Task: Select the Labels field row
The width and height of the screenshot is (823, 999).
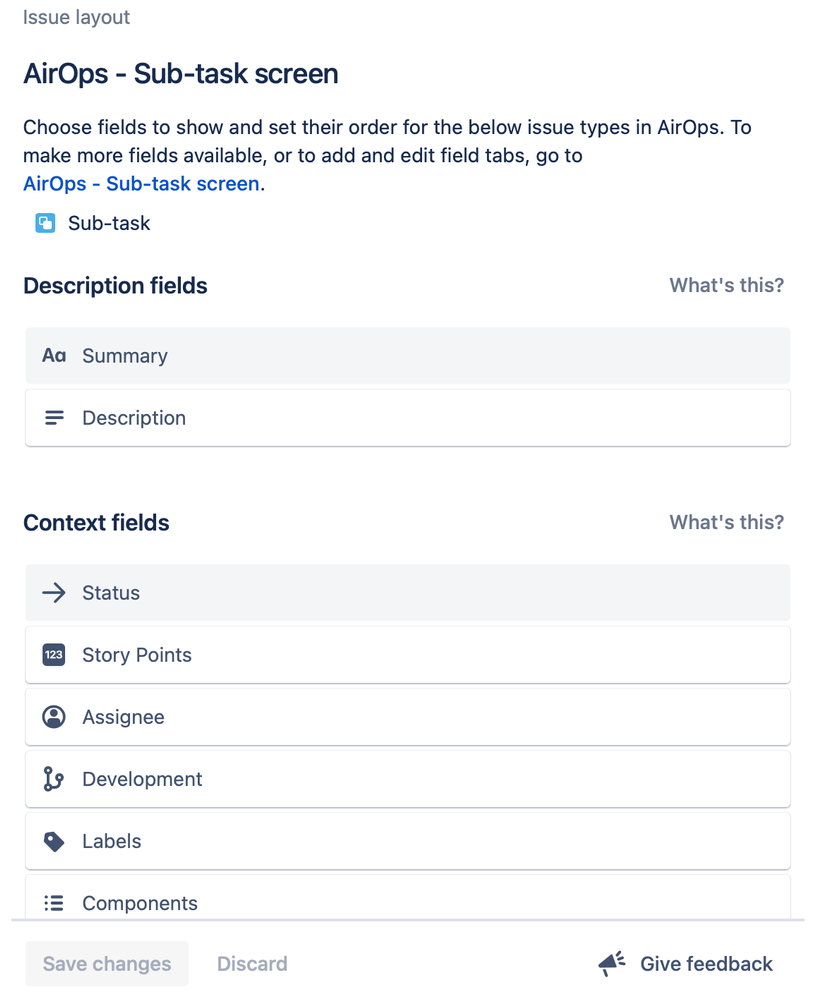Action: pos(408,841)
